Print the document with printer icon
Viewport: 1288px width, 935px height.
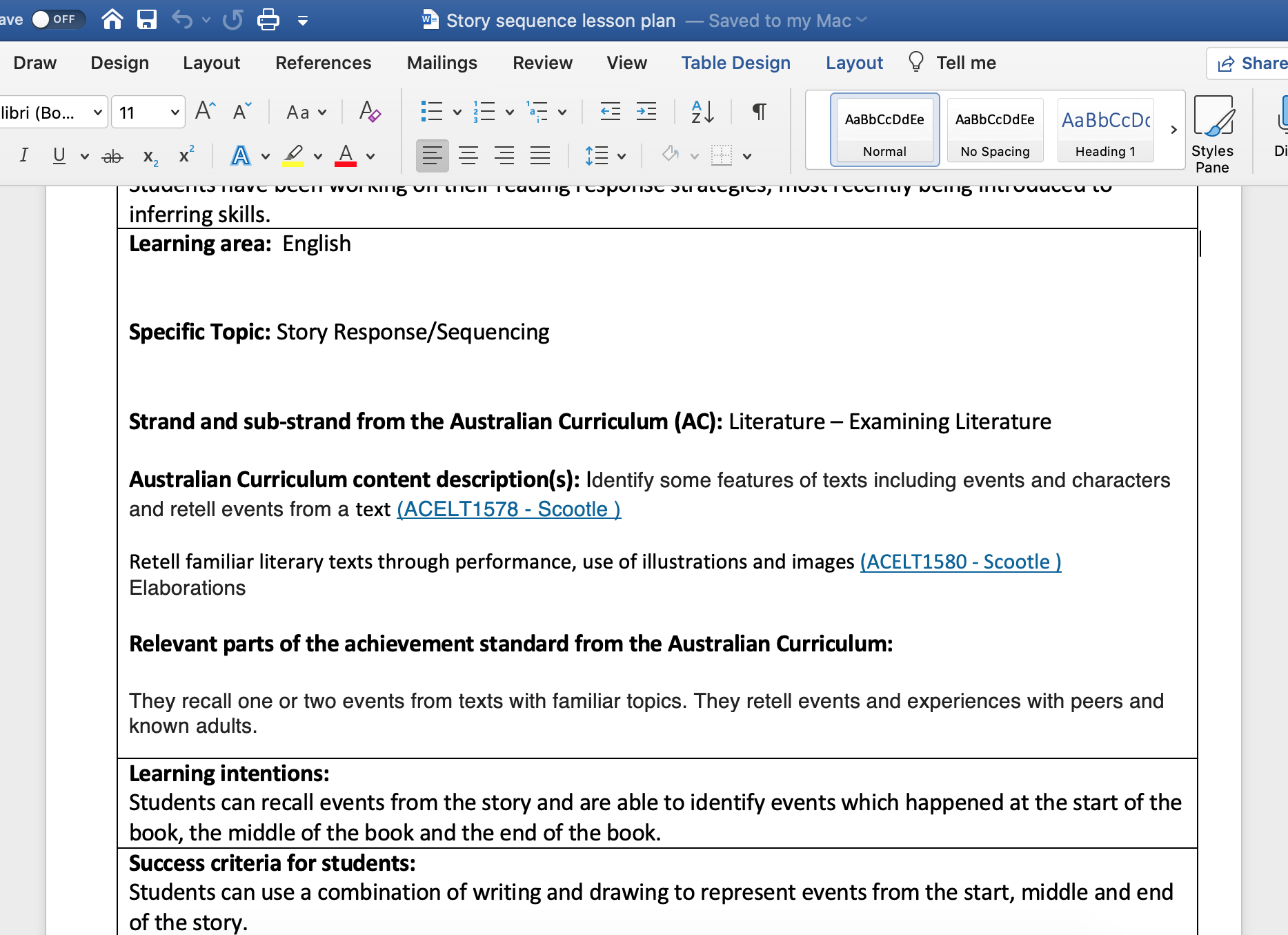[268, 19]
